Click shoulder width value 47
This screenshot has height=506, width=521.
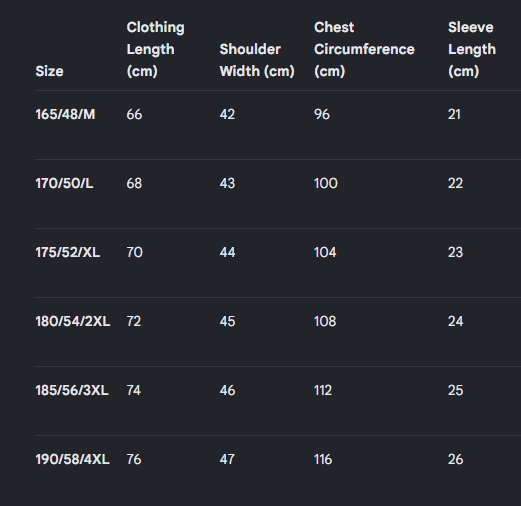[x=227, y=459]
